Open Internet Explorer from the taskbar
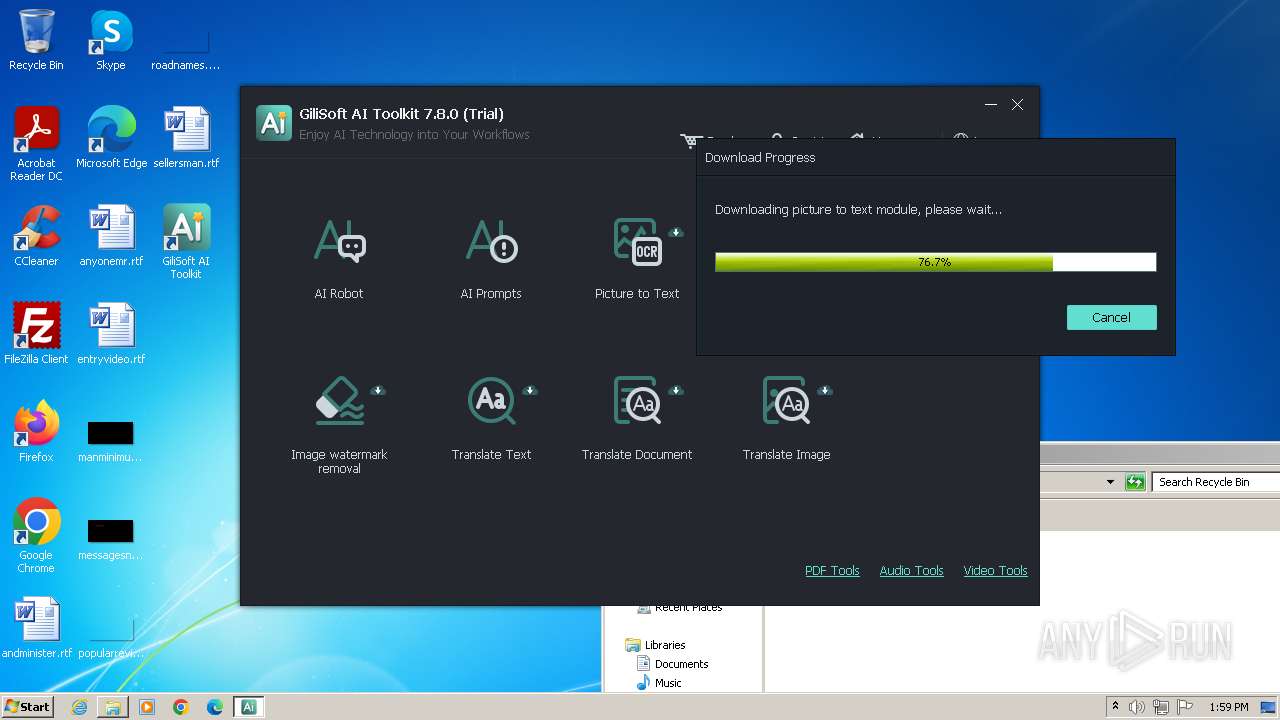Viewport: 1280px width, 720px height. click(x=79, y=707)
